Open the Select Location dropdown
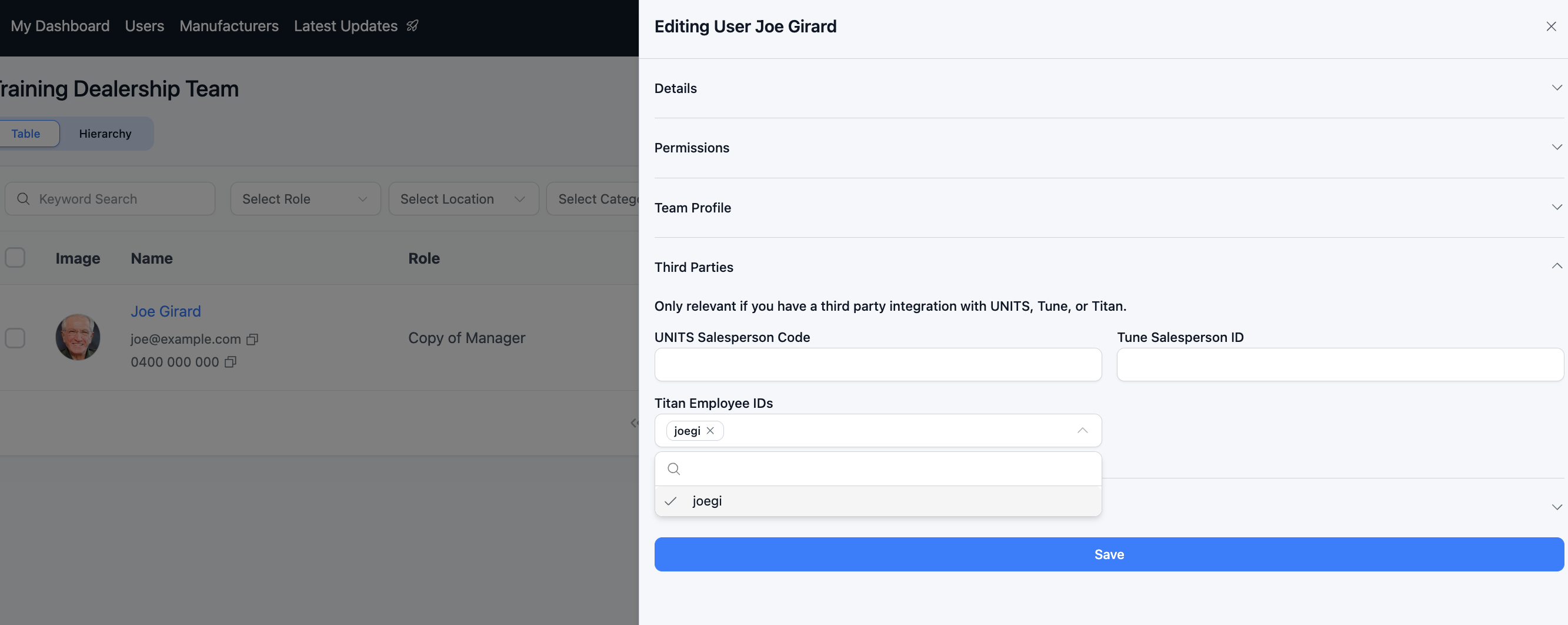The image size is (1568, 625). pyautogui.click(x=464, y=199)
